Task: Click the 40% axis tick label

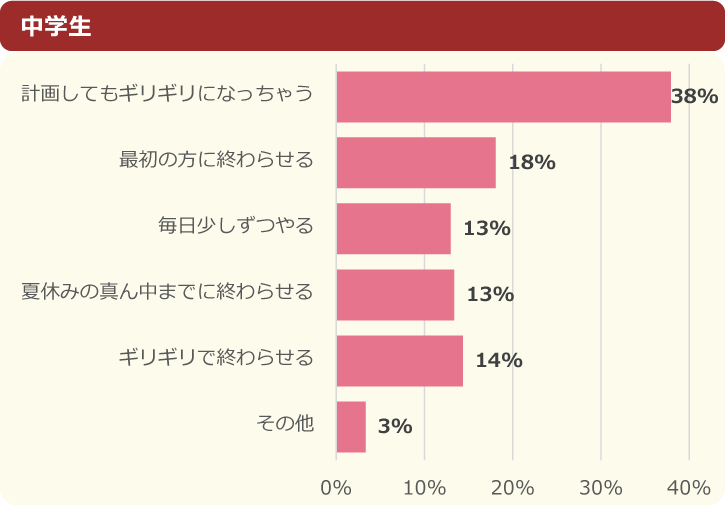Action: 689,488
